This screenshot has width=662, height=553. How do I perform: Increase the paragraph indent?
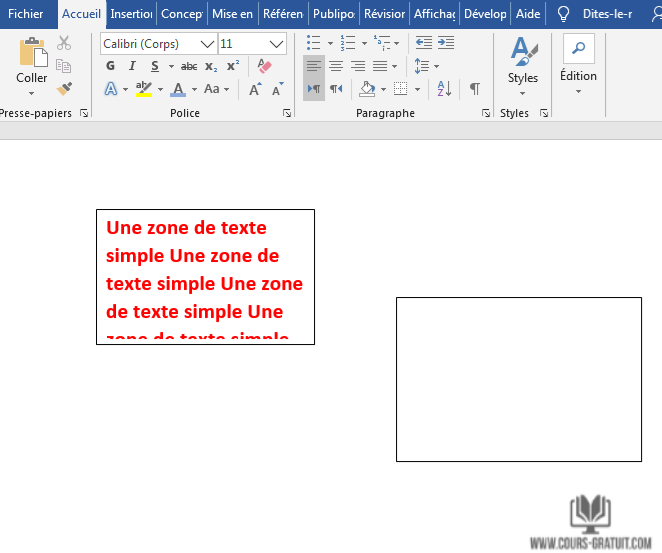[448, 43]
